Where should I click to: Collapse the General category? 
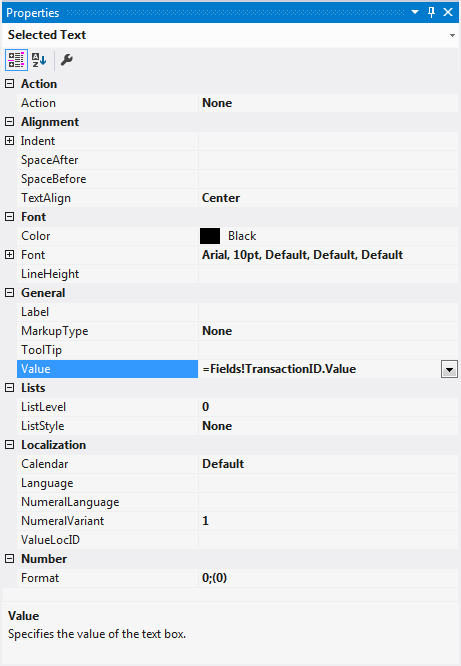point(9,293)
